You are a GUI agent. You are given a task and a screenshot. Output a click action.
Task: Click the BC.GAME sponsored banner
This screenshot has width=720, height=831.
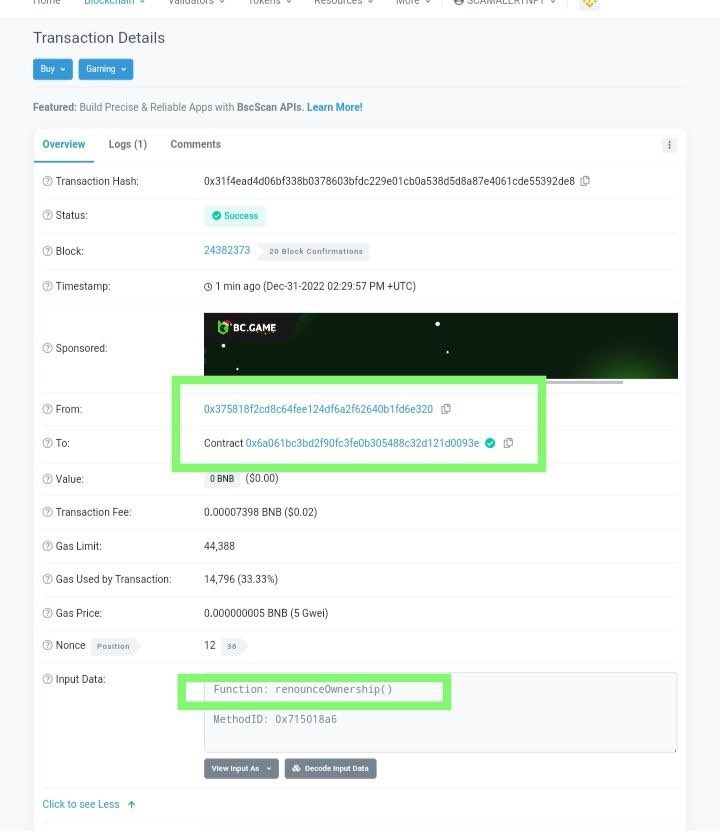point(441,346)
